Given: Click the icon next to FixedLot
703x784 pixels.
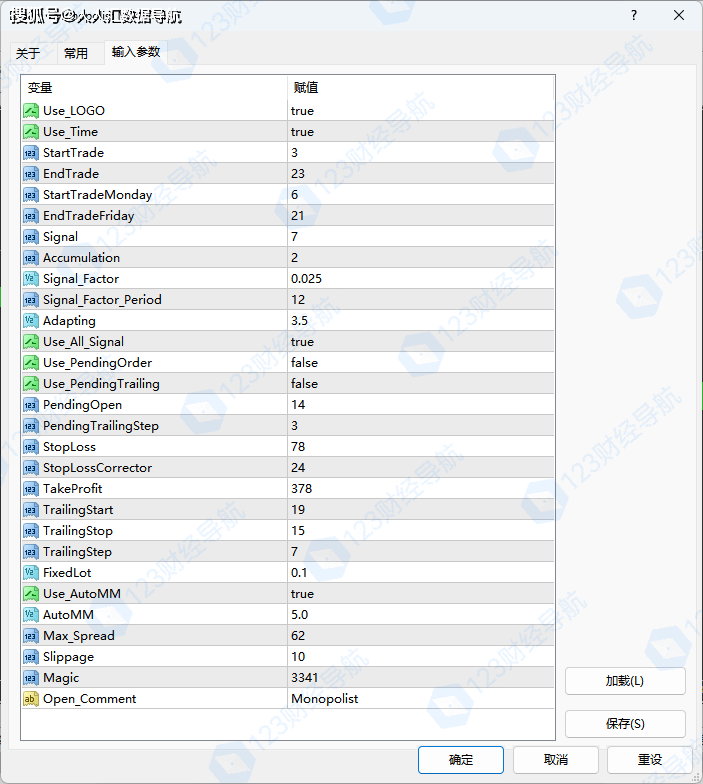Looking at the screenshot, I should [31, 573].
